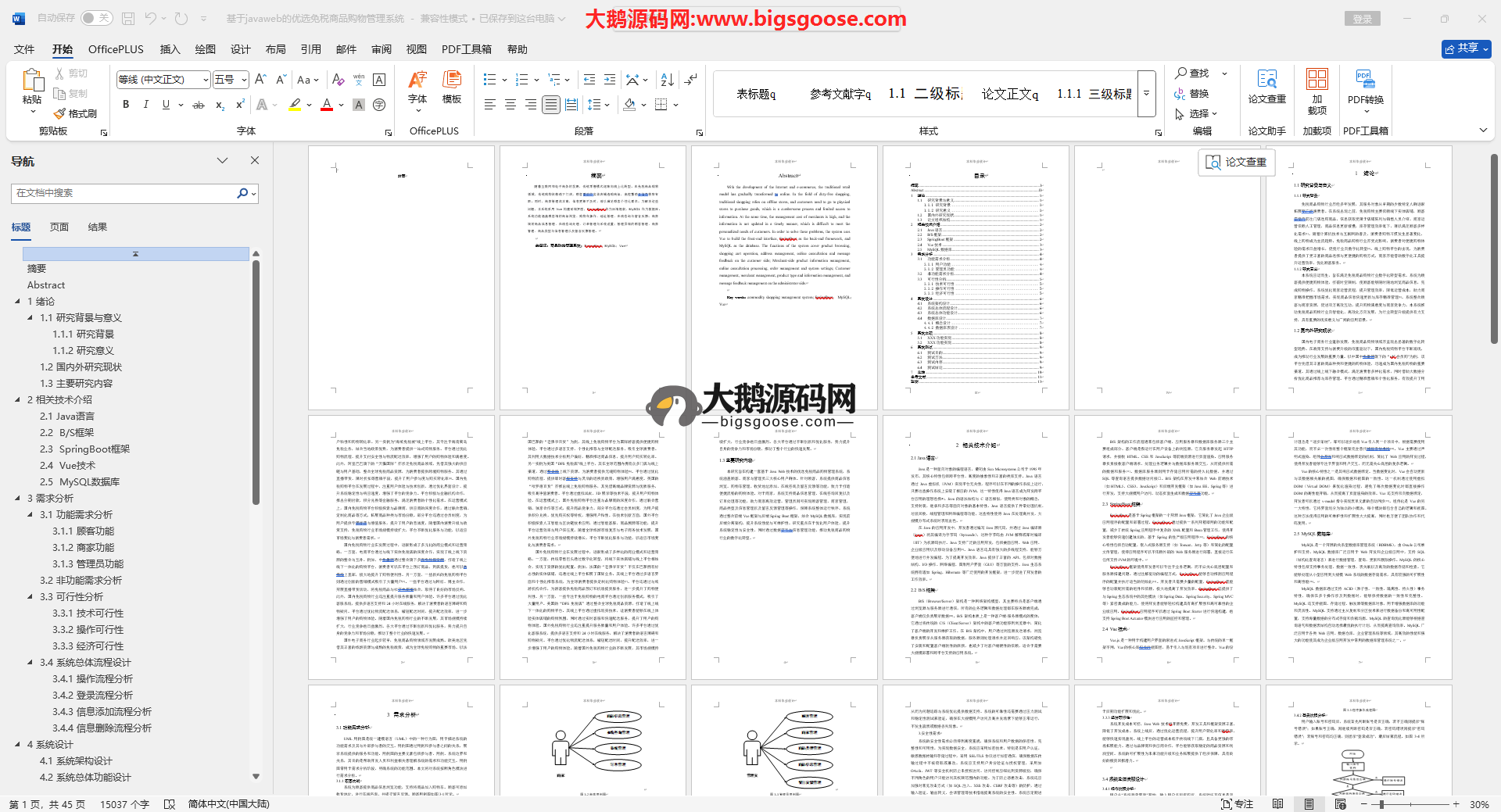Screen dimensions: 1501x812
Task: Open the PDF转换 tool
Action: coord(1365,87)
